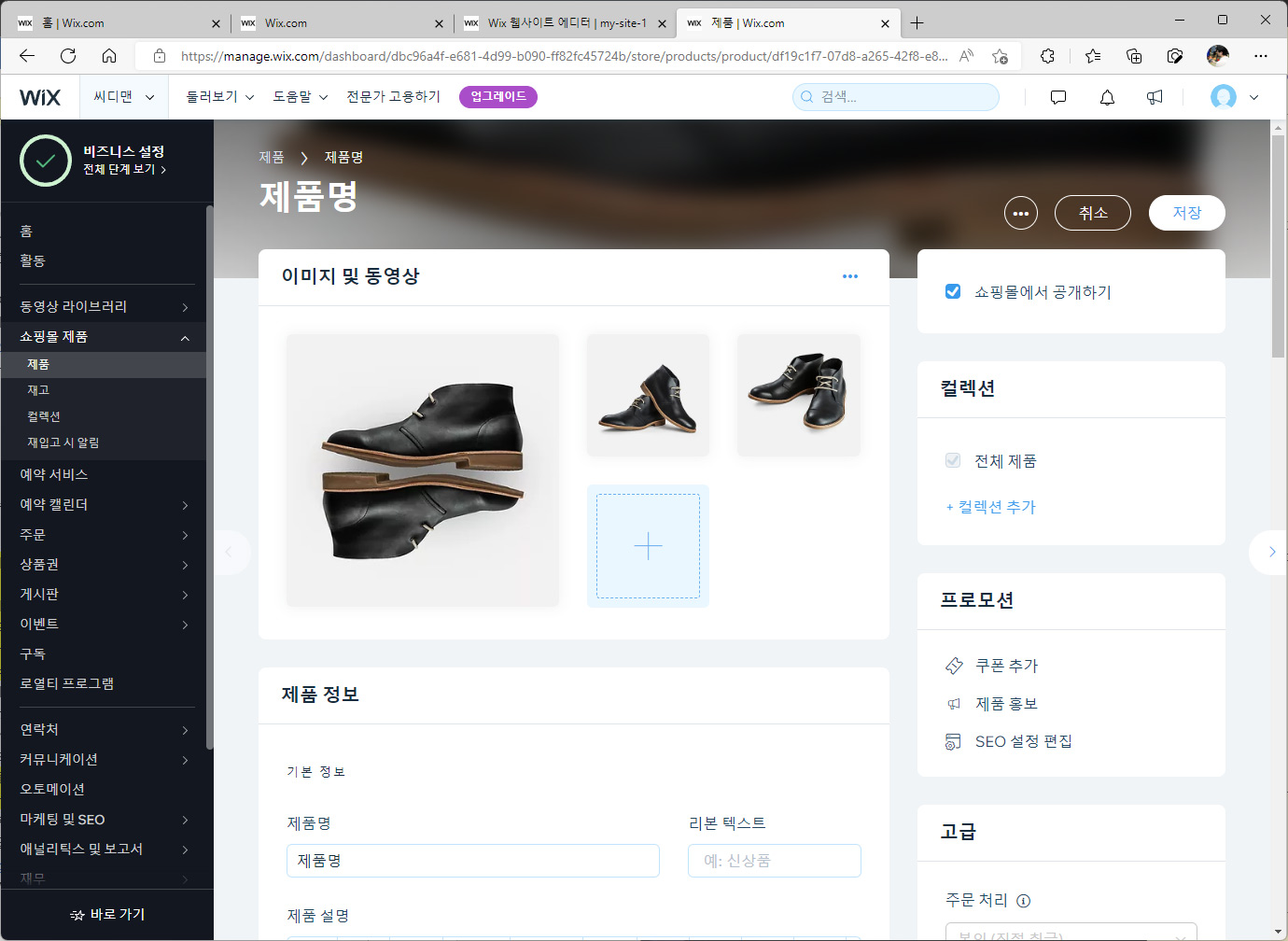Click the Wix logo
This screenshot has width=1288, height=941.
40,97
